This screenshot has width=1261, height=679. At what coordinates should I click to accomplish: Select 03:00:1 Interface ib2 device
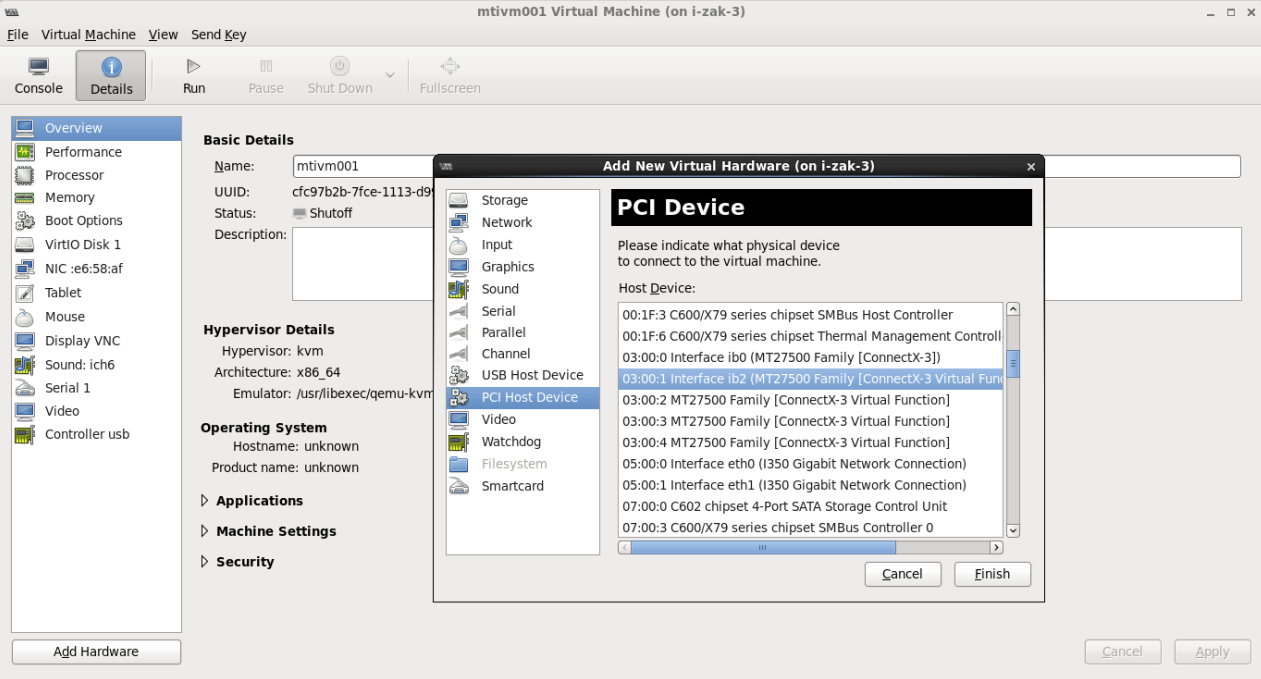point(811,379)
